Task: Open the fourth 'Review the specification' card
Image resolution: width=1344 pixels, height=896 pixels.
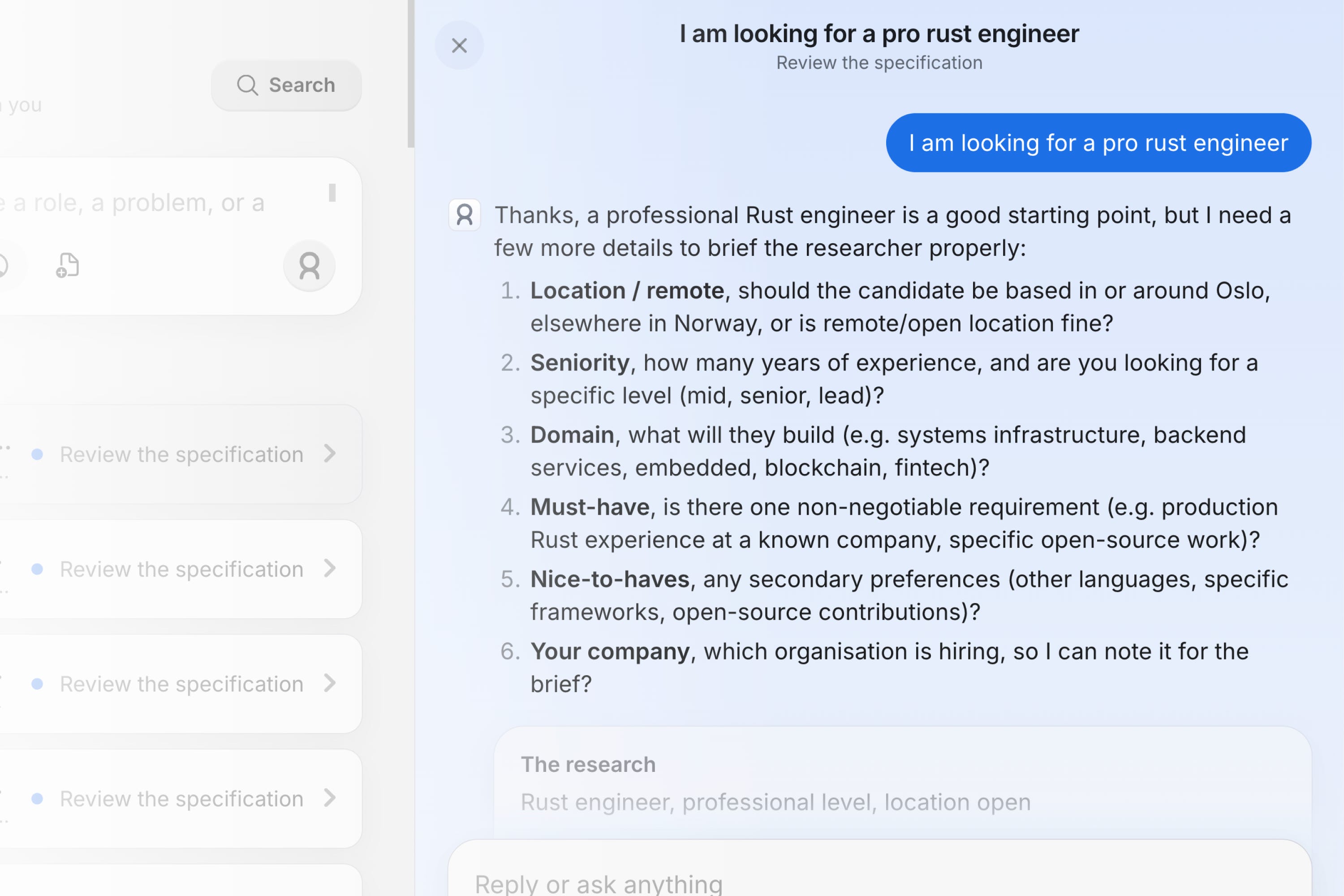Action: tap(181, 799)
